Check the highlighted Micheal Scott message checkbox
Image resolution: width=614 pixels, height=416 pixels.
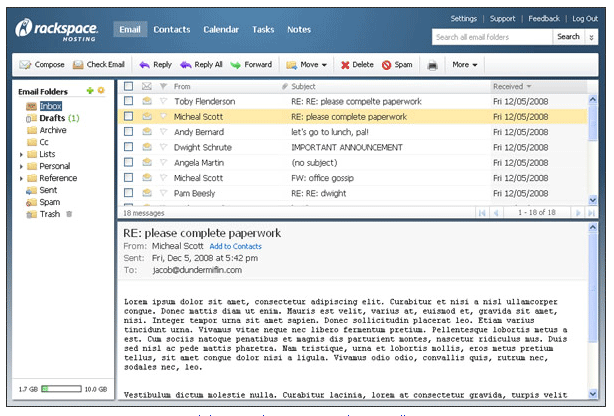coord(128,116)
